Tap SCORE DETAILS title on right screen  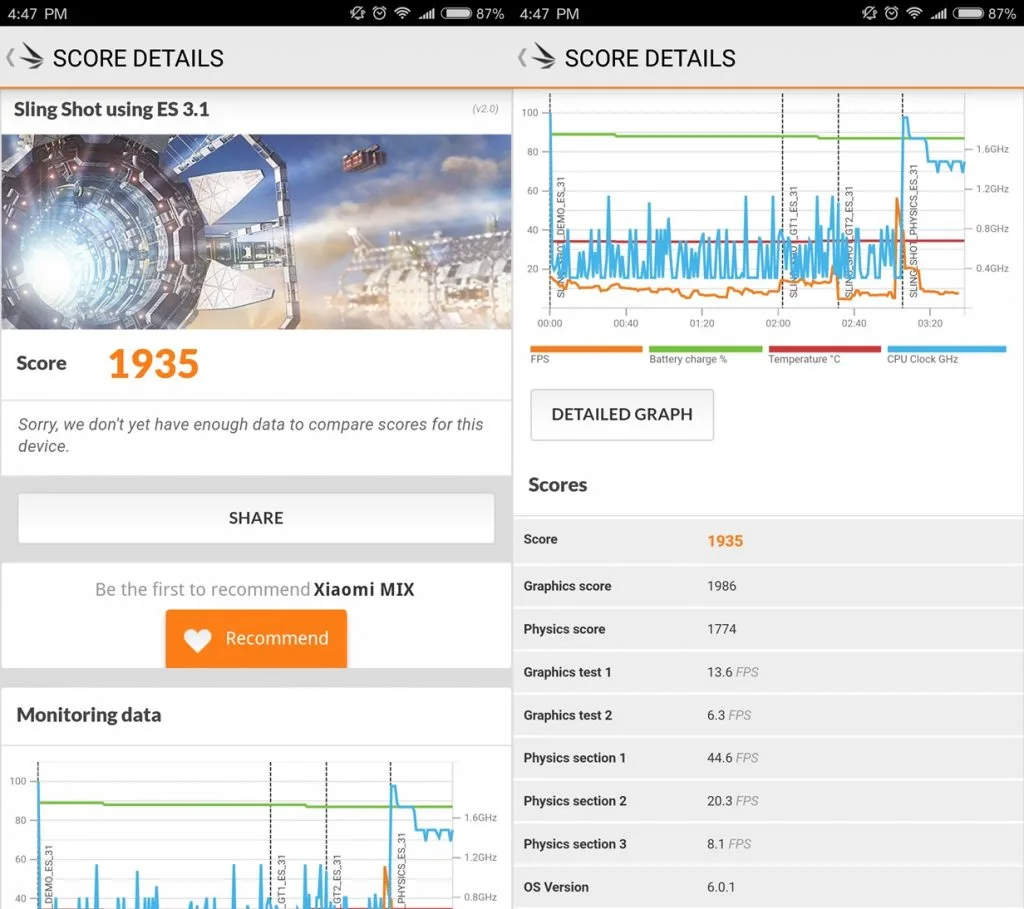[650, 58]
